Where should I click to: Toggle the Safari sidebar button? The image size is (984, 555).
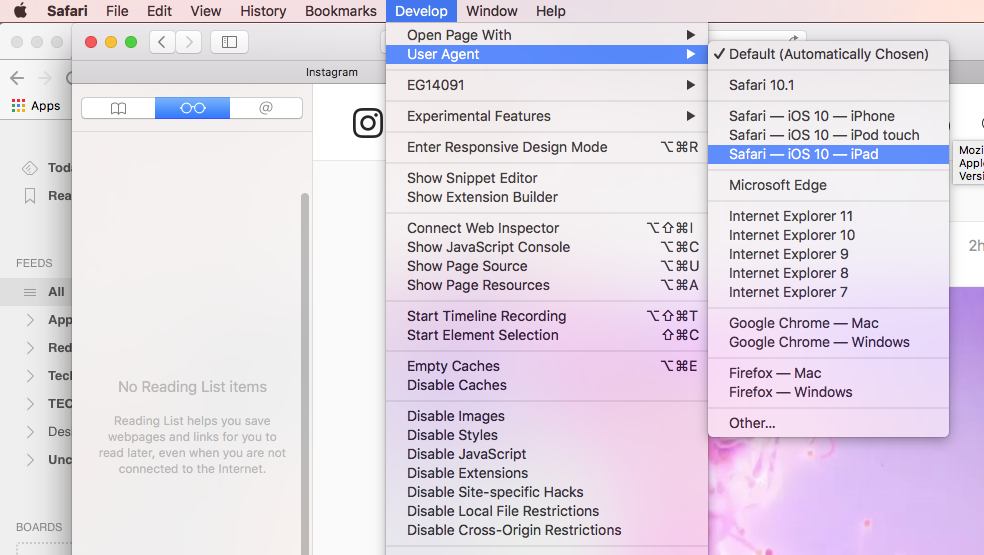tap(229, 42)
